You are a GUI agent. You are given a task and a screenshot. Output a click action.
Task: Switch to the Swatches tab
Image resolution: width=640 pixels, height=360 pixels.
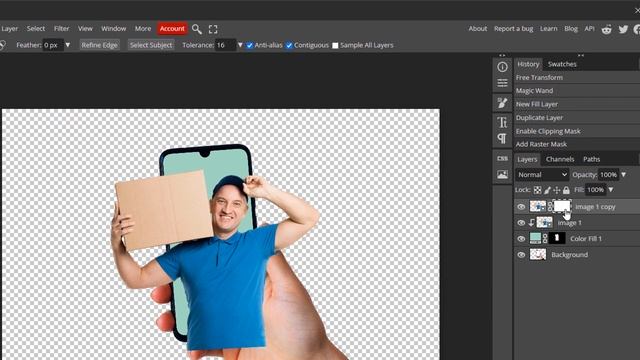pos(562,64)
